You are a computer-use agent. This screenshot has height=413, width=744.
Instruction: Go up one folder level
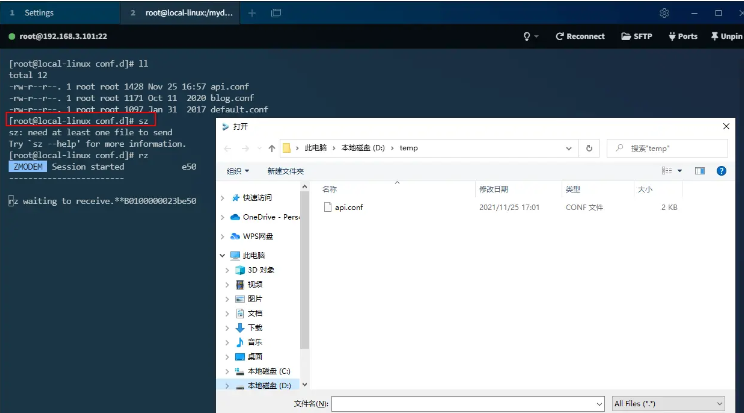coord(272,149)
